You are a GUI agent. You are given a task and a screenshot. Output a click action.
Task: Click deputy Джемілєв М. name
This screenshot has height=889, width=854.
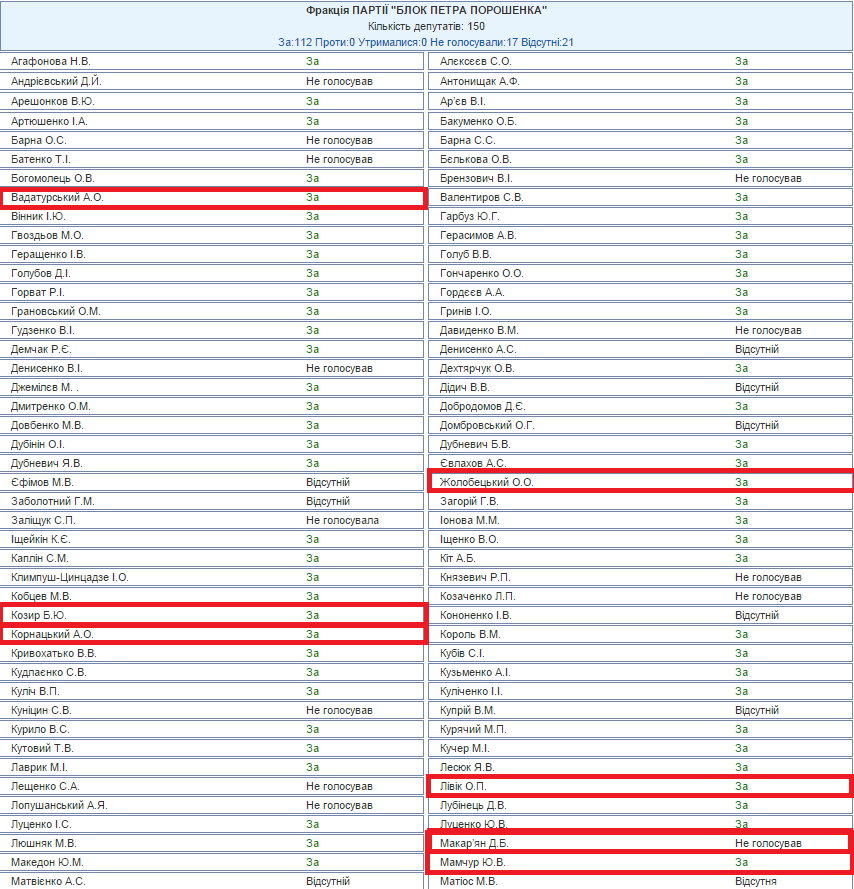tap(45, 387)
